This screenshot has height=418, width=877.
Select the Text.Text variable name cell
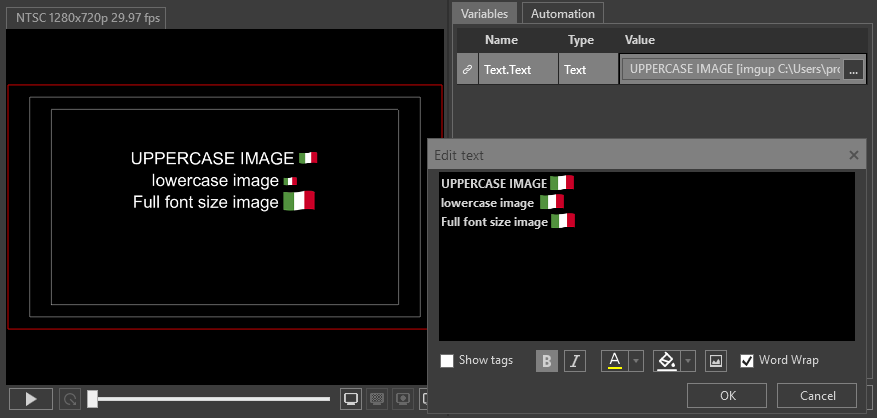tap(518, 69)
